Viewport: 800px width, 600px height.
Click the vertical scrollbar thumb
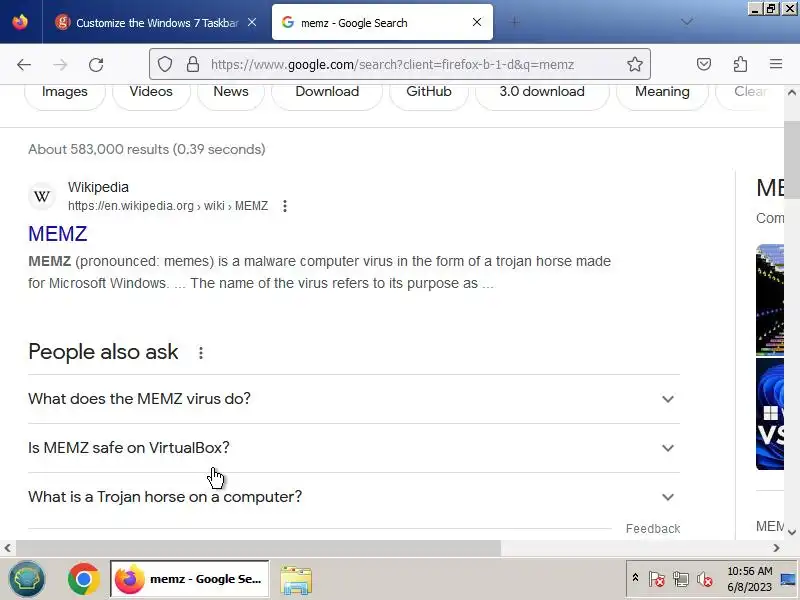tap(792, 160)
